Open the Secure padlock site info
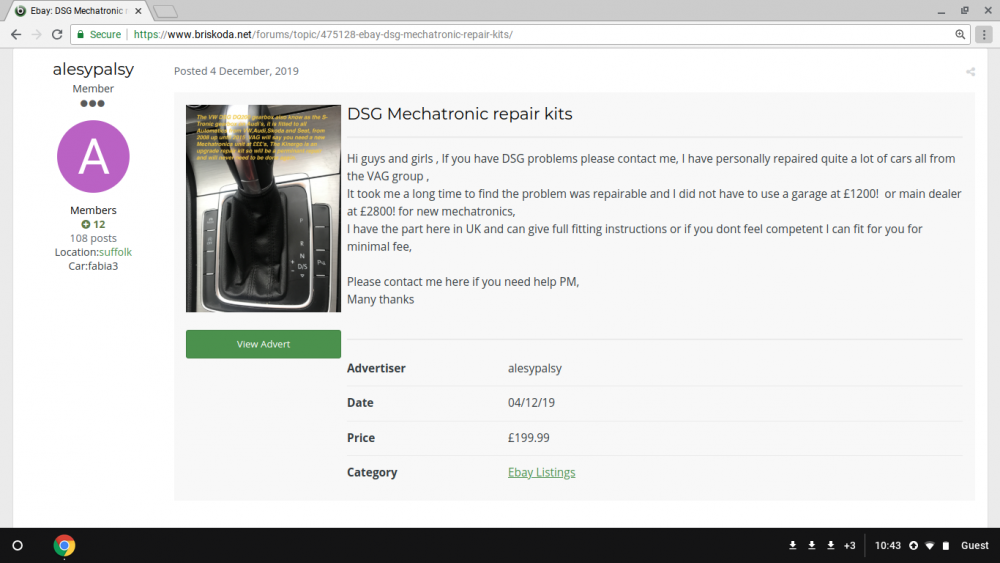Image resolution: width=1000 pixels, height=563 pixels. pos(99,34)
